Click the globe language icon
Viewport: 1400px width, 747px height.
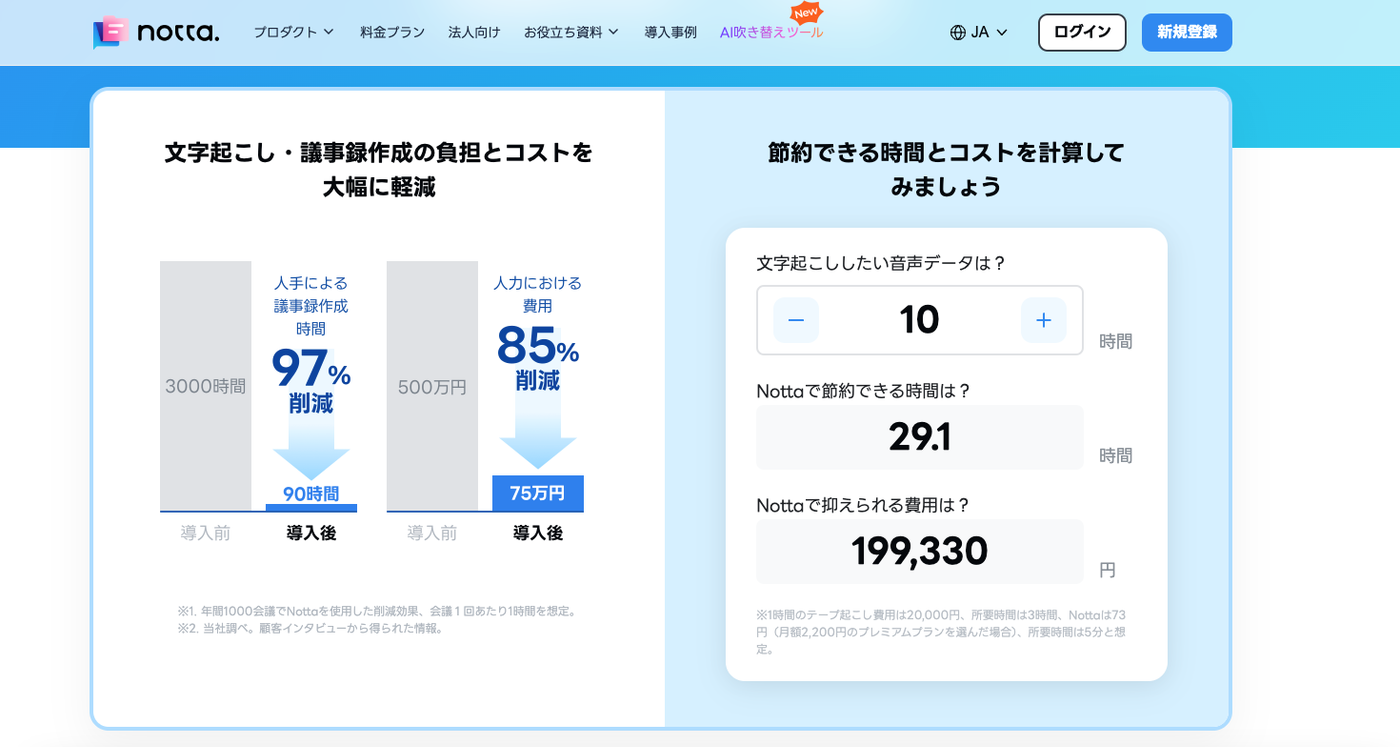click(x=957, y=32)
